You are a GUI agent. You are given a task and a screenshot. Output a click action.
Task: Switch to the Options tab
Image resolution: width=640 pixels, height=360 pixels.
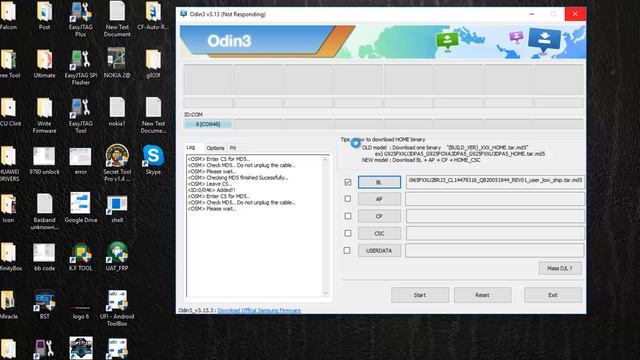pos(215,148)
